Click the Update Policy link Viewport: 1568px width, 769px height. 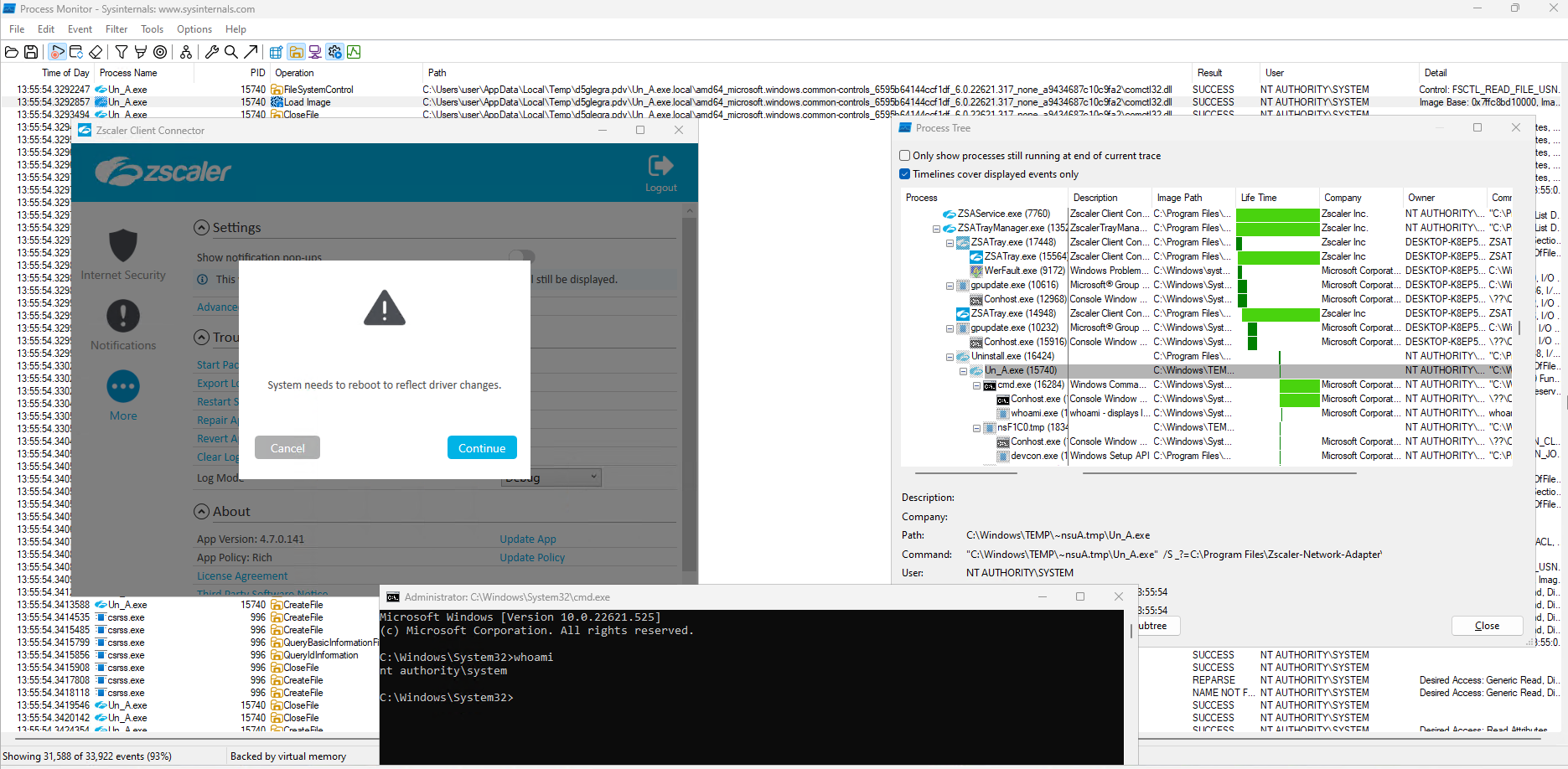532,558
